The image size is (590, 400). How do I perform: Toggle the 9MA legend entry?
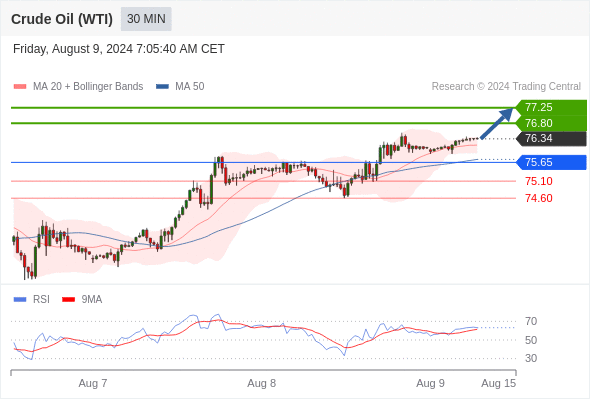pyautogui.click(x=82, y=300)
